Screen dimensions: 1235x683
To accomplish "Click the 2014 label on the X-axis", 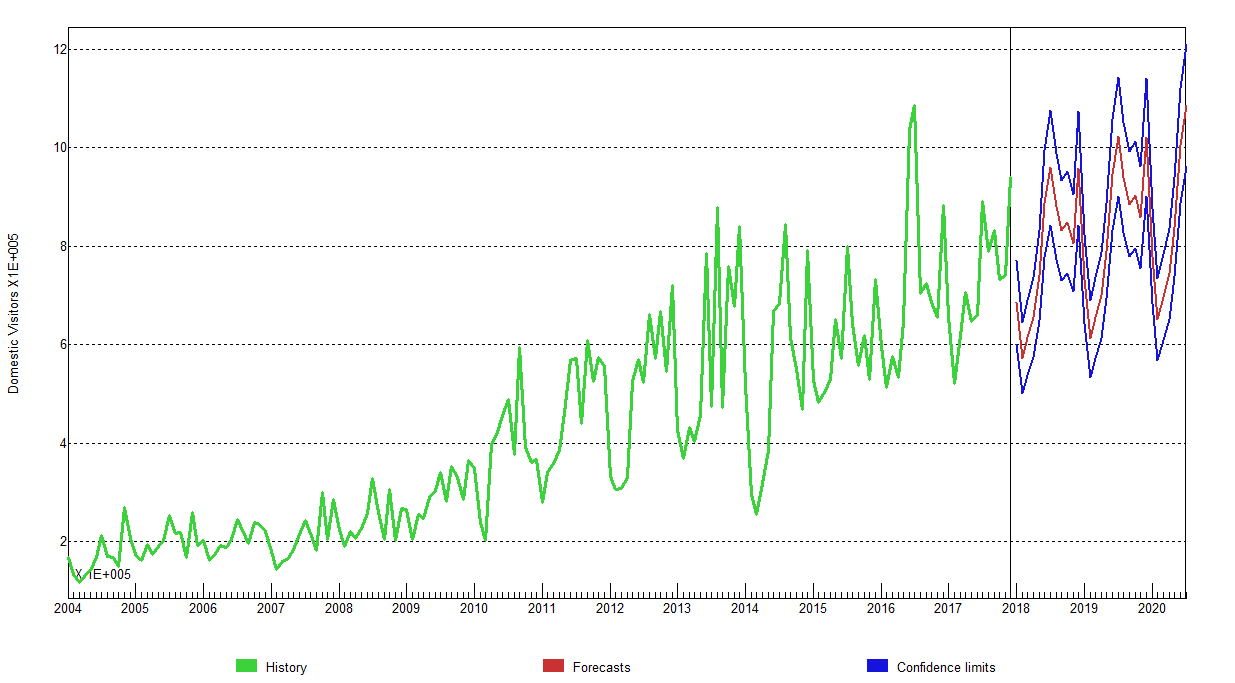I will point(744,608).
